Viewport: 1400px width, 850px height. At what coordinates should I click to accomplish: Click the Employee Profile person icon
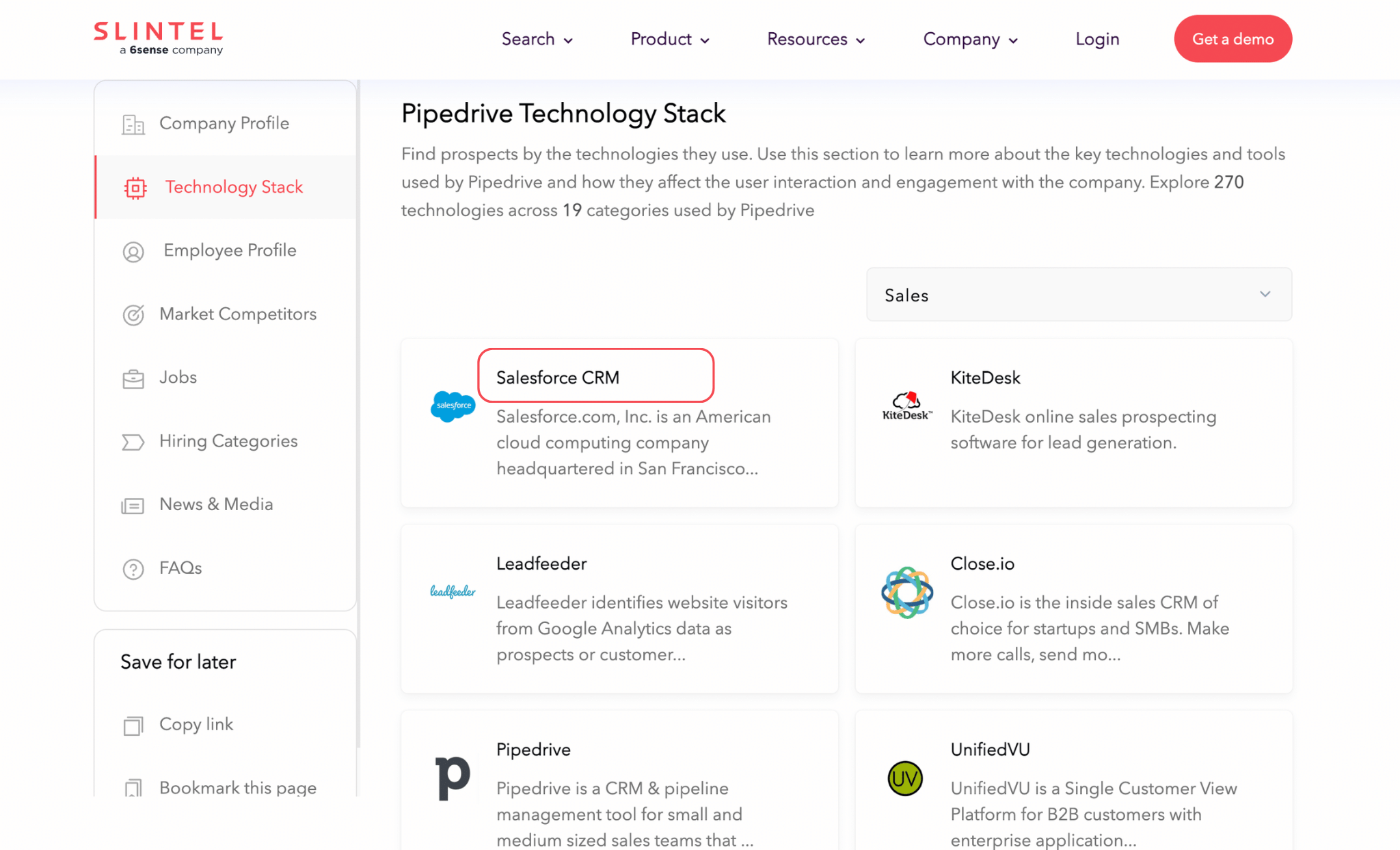pos(133,252)
